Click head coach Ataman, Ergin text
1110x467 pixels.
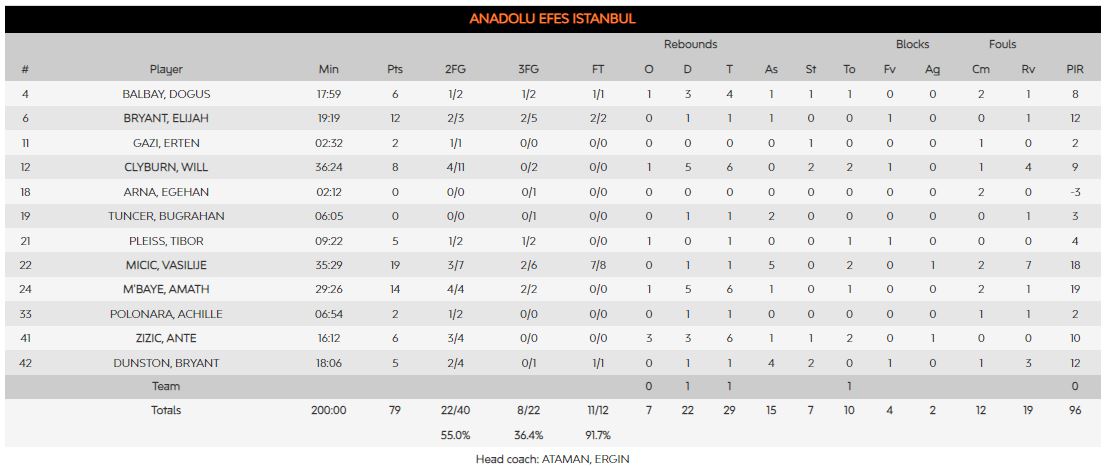pyautogui.click(x=554, y=459)
